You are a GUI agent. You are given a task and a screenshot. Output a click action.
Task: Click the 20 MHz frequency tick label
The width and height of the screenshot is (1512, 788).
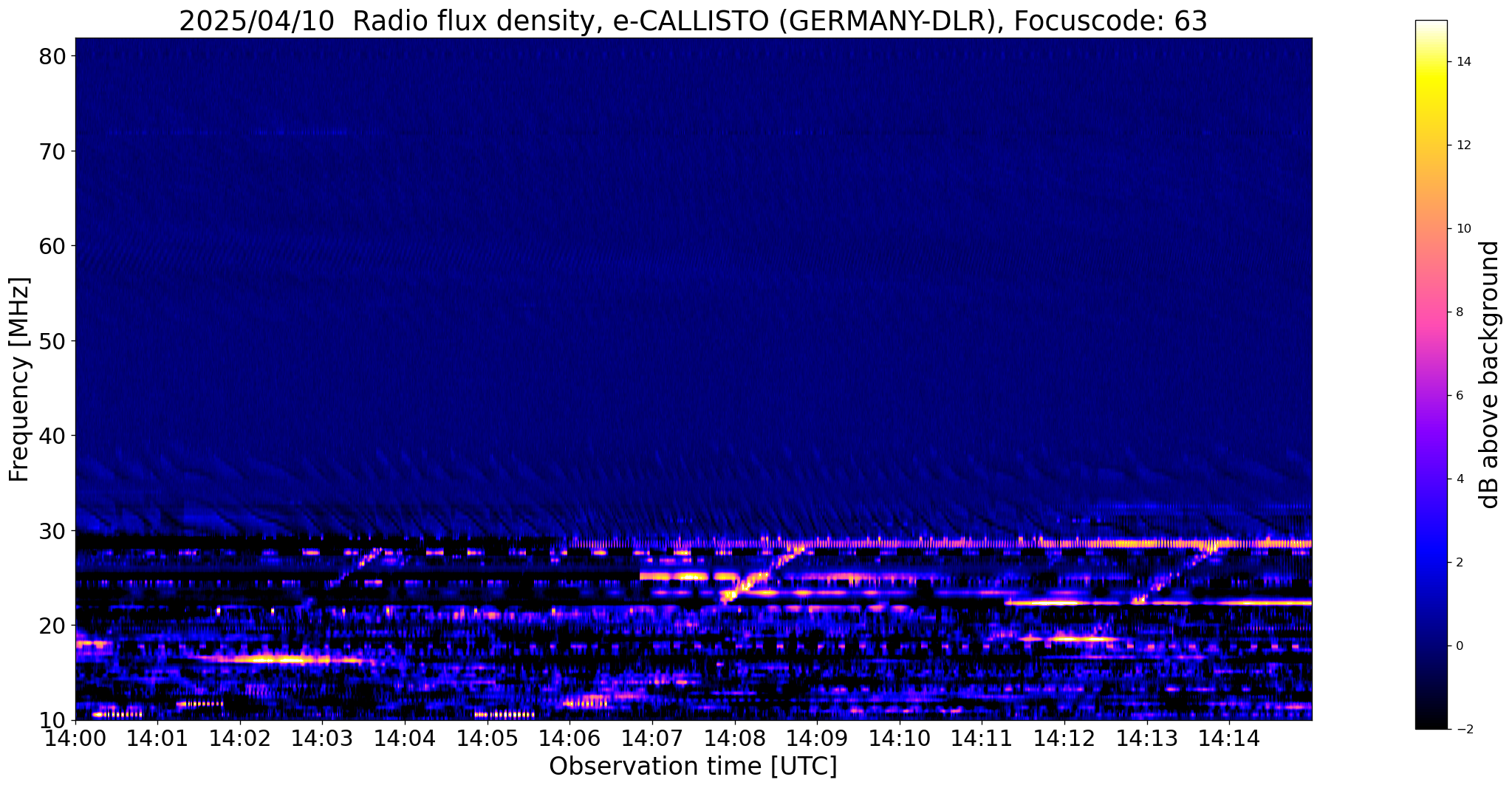(x=52, y=626)
